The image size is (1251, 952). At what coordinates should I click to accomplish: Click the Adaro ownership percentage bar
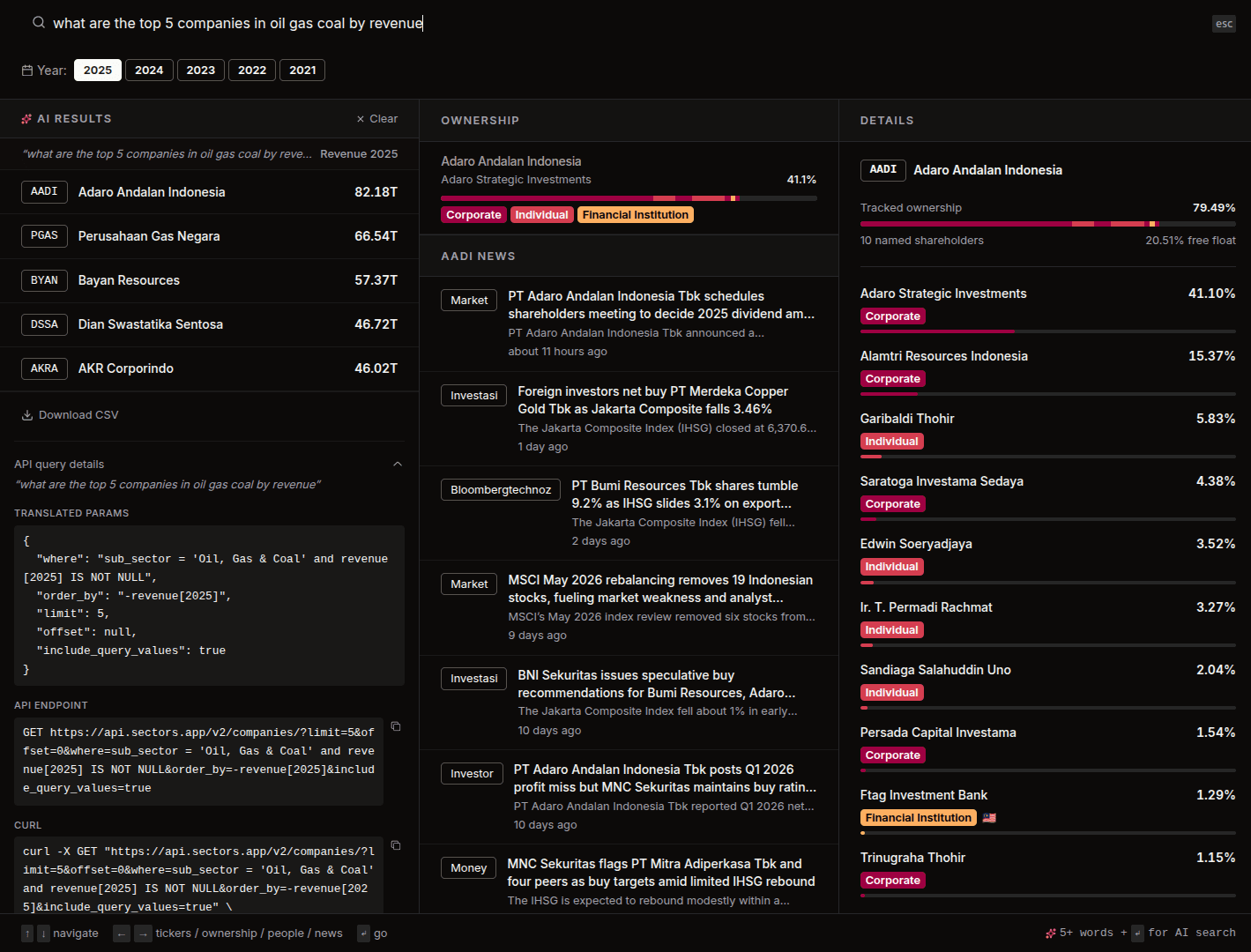[x=629, y=198]
